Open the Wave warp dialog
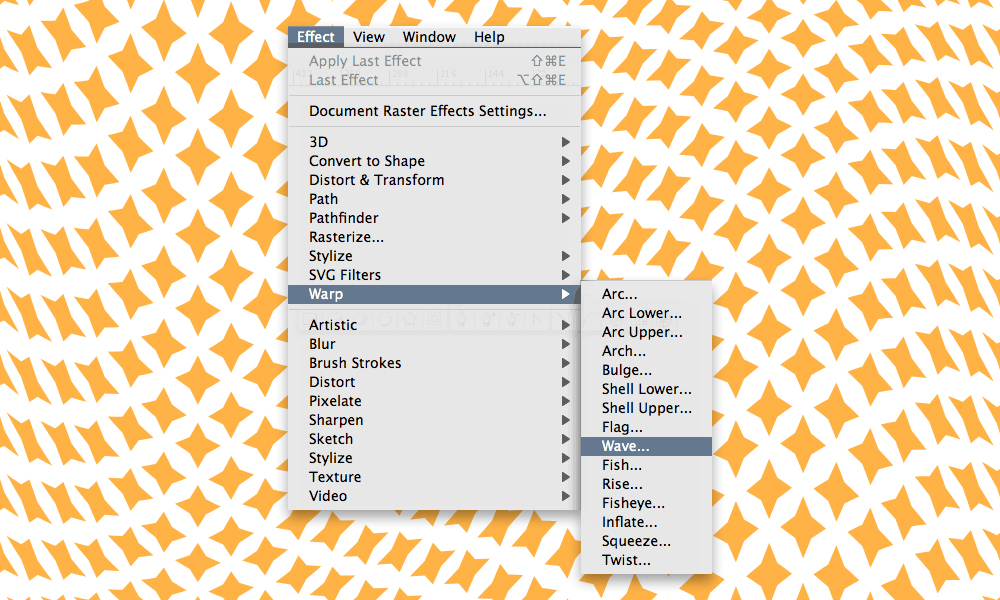 click(x=623, y=446)
